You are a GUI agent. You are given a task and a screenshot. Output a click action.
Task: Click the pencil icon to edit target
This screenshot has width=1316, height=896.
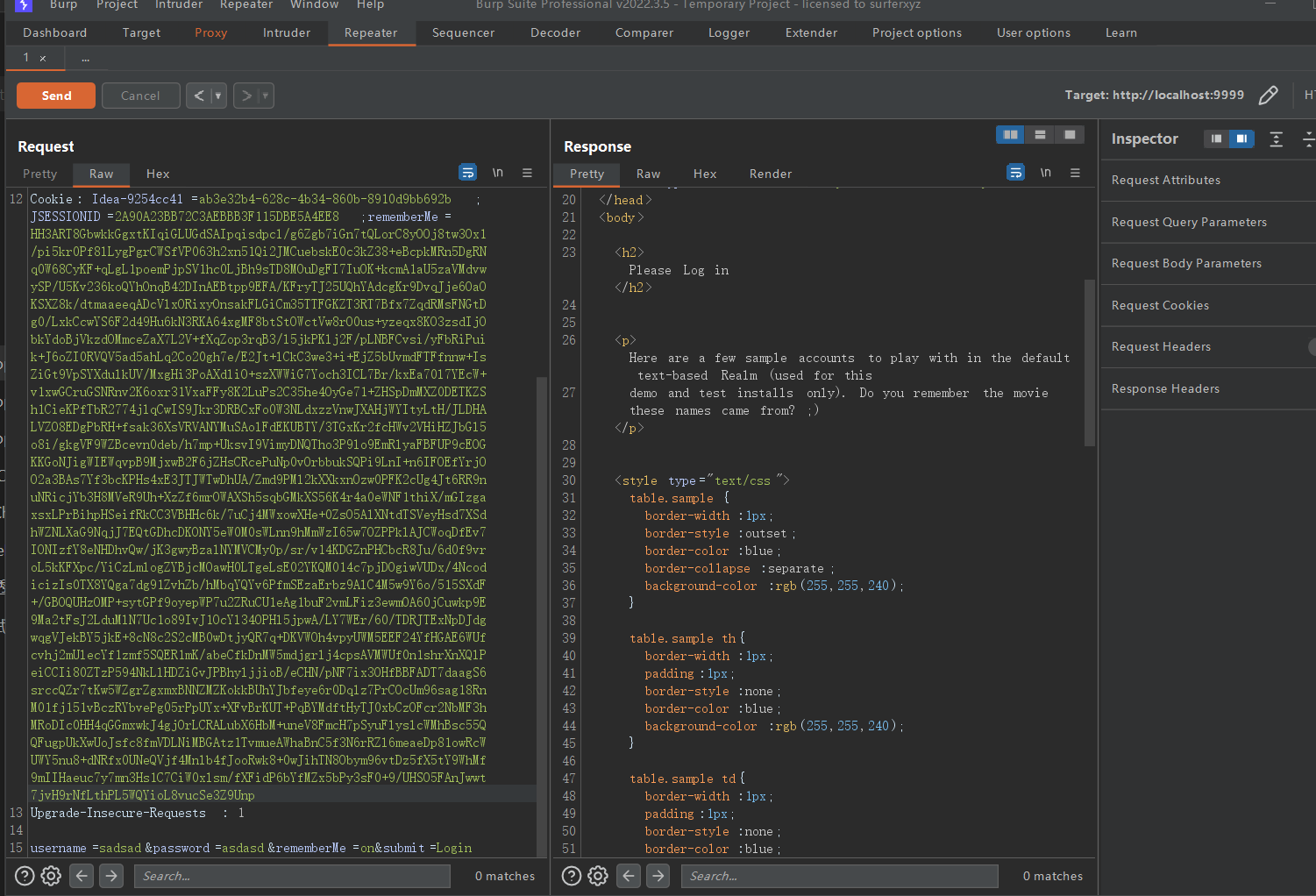point(1268,96)
